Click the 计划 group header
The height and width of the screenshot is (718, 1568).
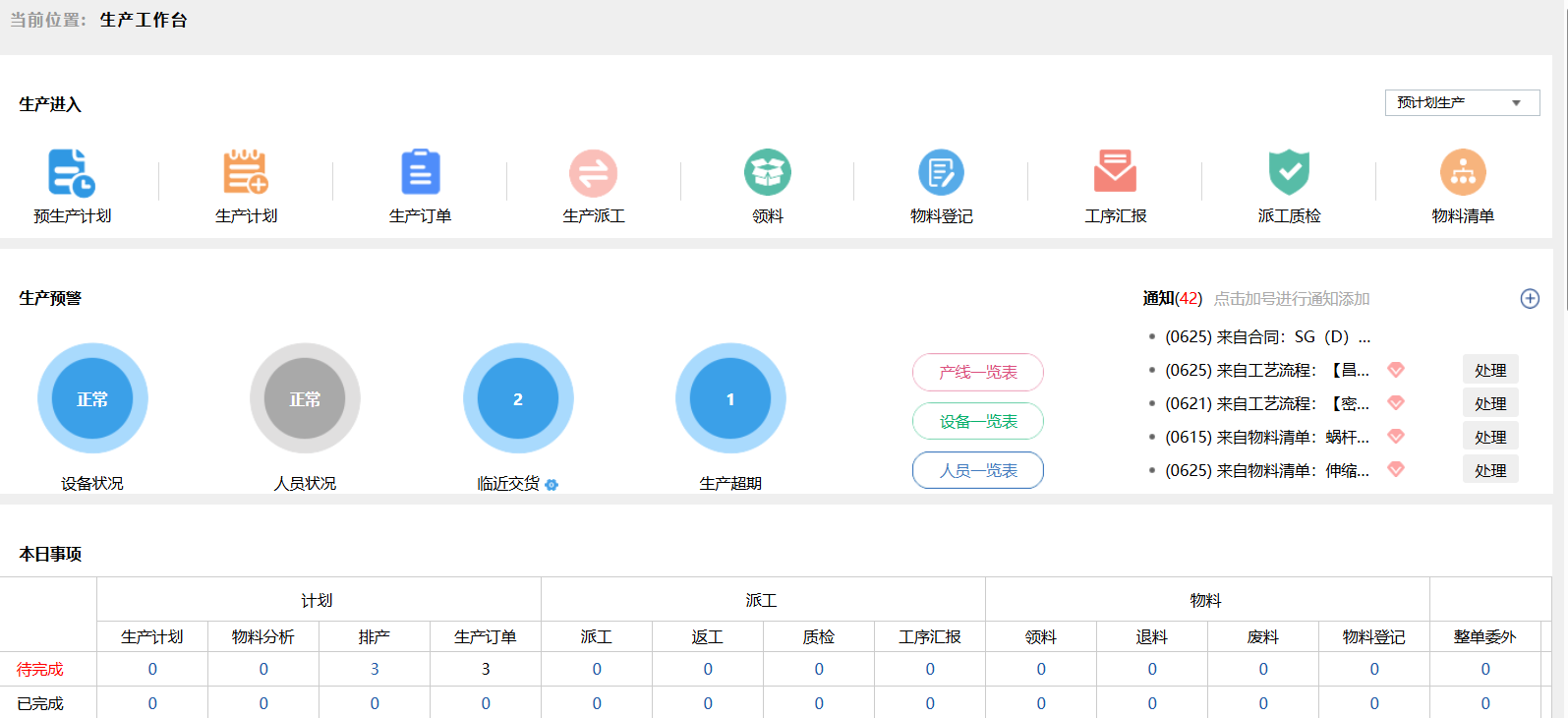pos(318,600)
